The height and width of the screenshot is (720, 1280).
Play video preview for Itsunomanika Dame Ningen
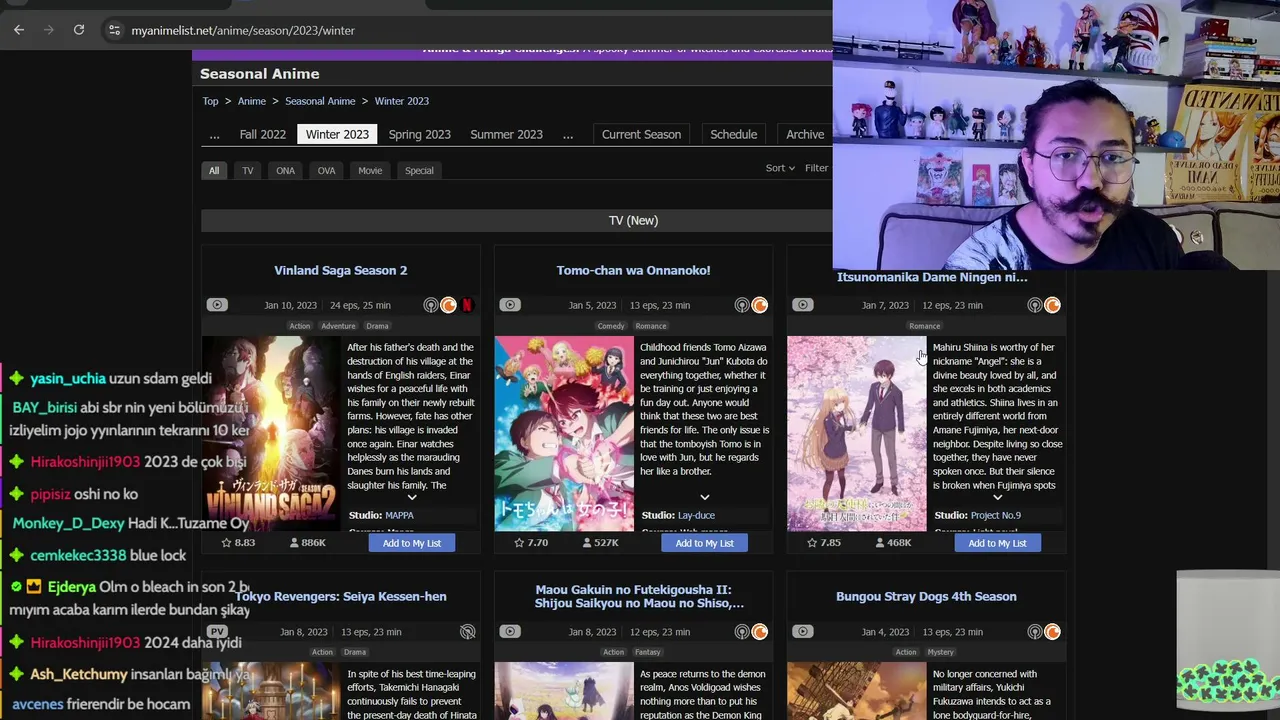(x=803, y=305)
